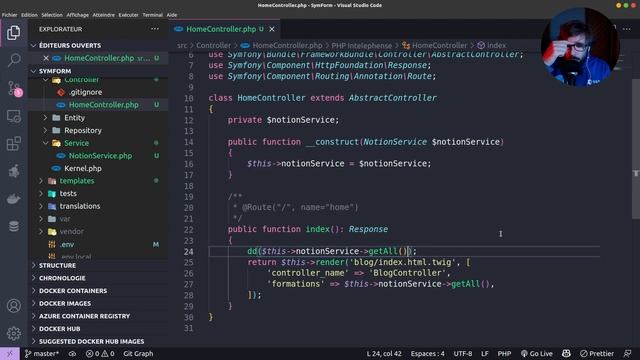Open the Run and Debug view
This screenshot has width=640, height=360.
[13, 171]
